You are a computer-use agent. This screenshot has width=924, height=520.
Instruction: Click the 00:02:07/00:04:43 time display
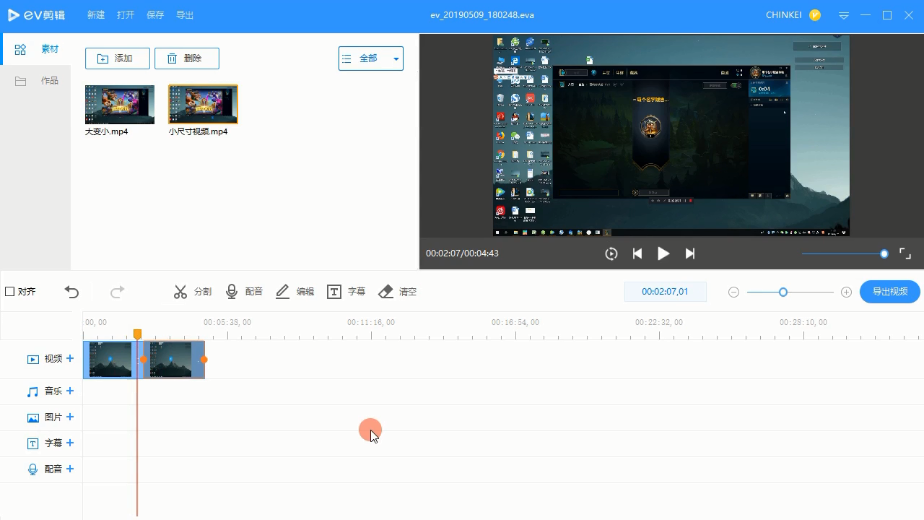pyautogui.click(x=462, y=254)
